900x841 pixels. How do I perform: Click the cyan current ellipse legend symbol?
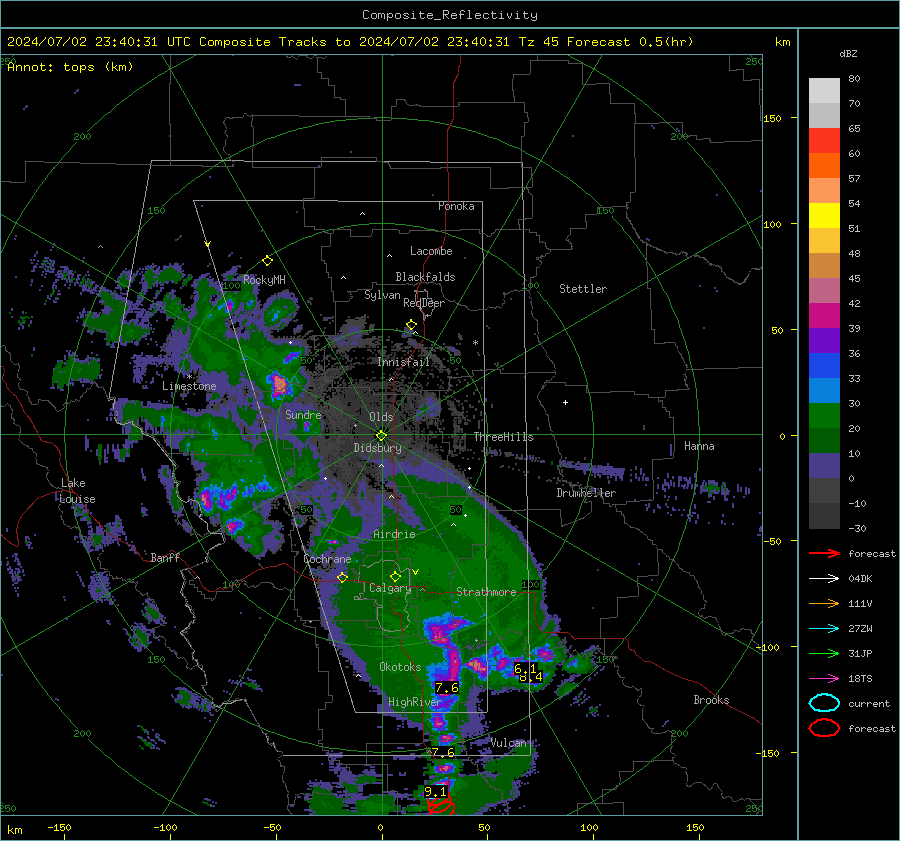pos(824,703)
